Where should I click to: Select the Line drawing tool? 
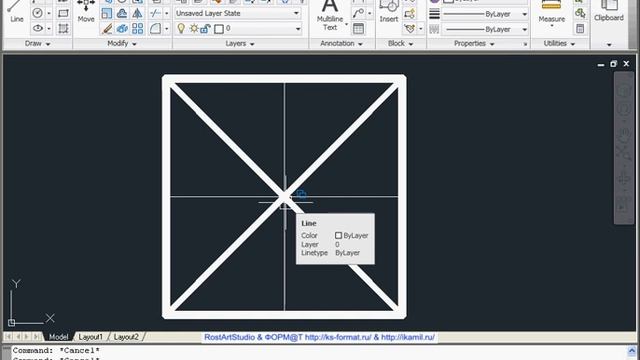tap(16, 12)
